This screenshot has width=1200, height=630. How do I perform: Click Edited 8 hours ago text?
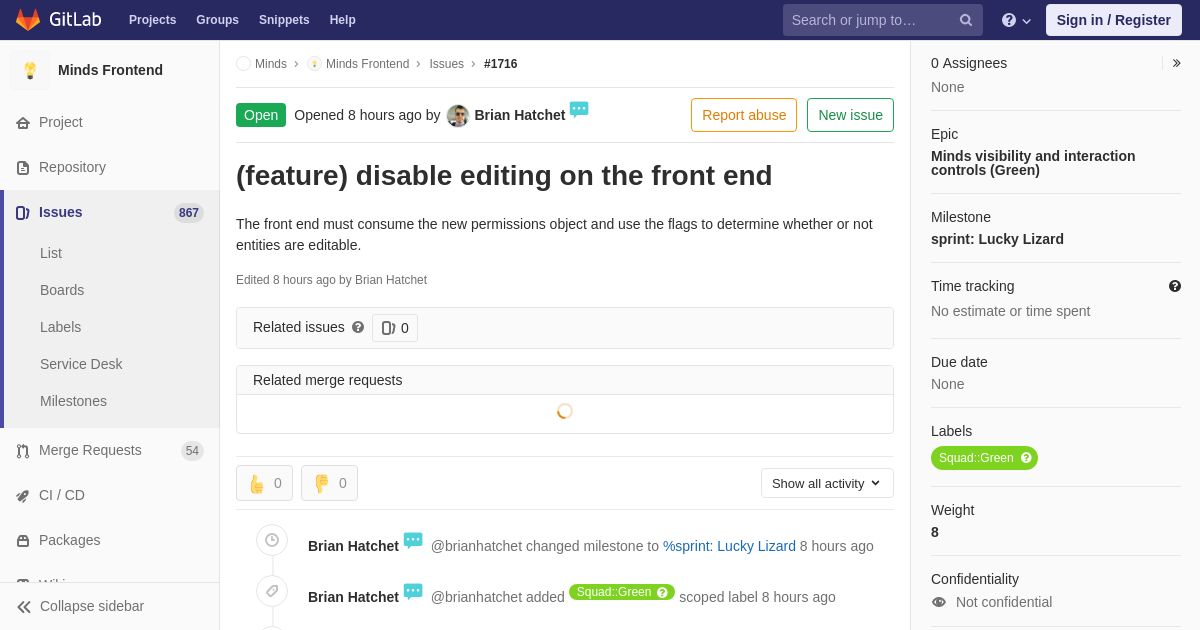[331, 280]
